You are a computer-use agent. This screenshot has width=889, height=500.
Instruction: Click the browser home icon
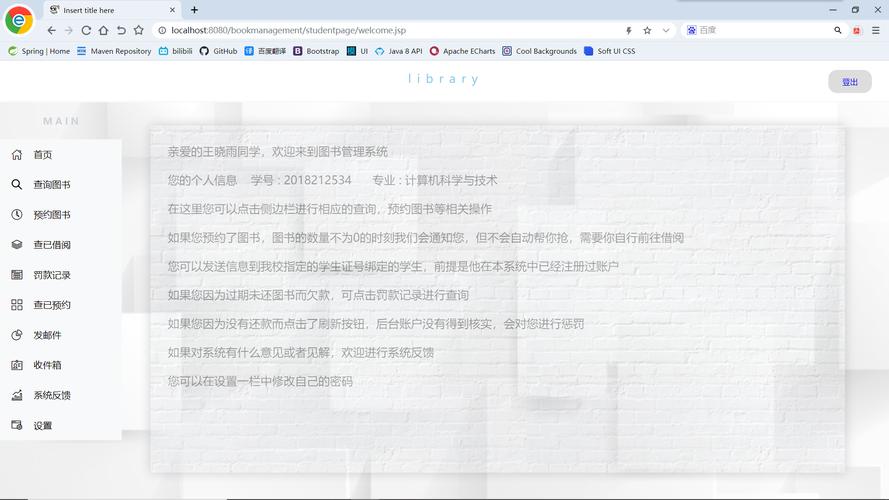(103, 30)
